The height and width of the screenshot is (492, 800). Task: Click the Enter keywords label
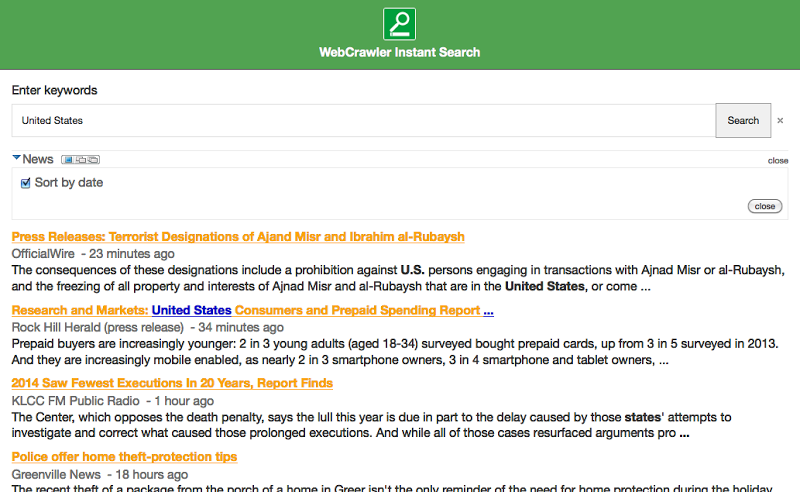click(x=54, y=90)
